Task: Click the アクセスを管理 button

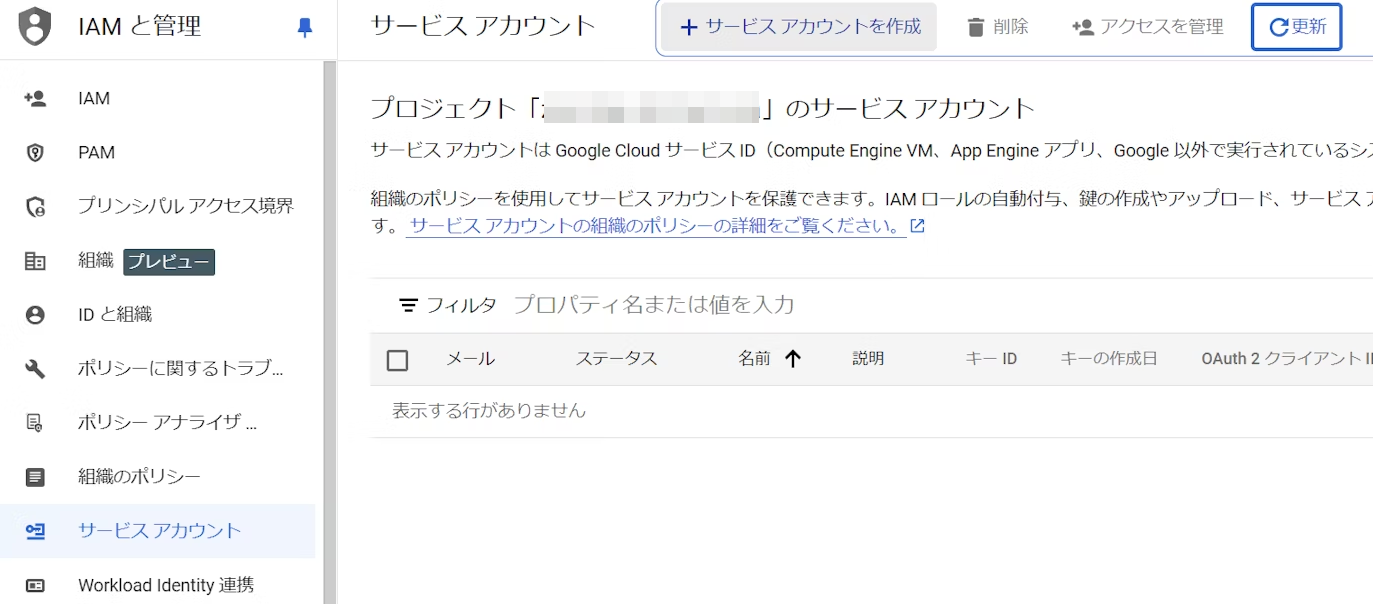Action: [x=1147, y=27]
